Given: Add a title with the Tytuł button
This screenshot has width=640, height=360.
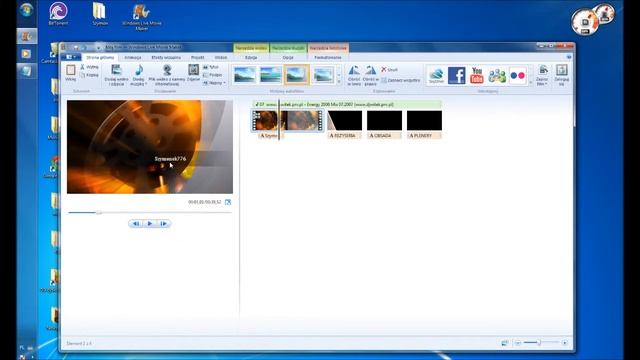Looking at the screenshot, I should [211, 67].
